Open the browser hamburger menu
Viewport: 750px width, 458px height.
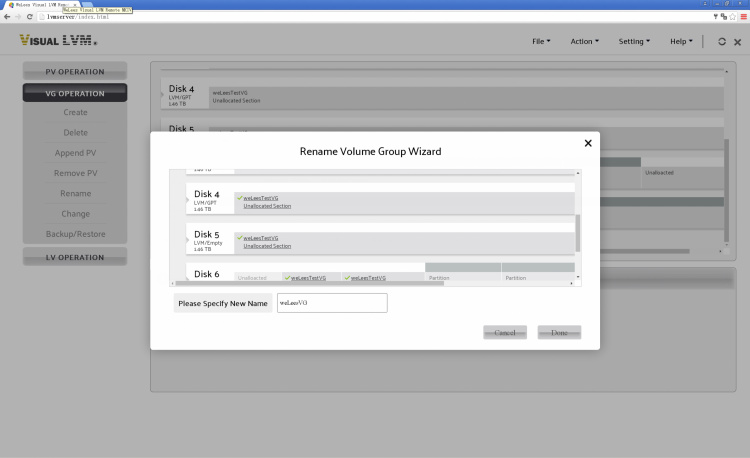pos(743,17)
